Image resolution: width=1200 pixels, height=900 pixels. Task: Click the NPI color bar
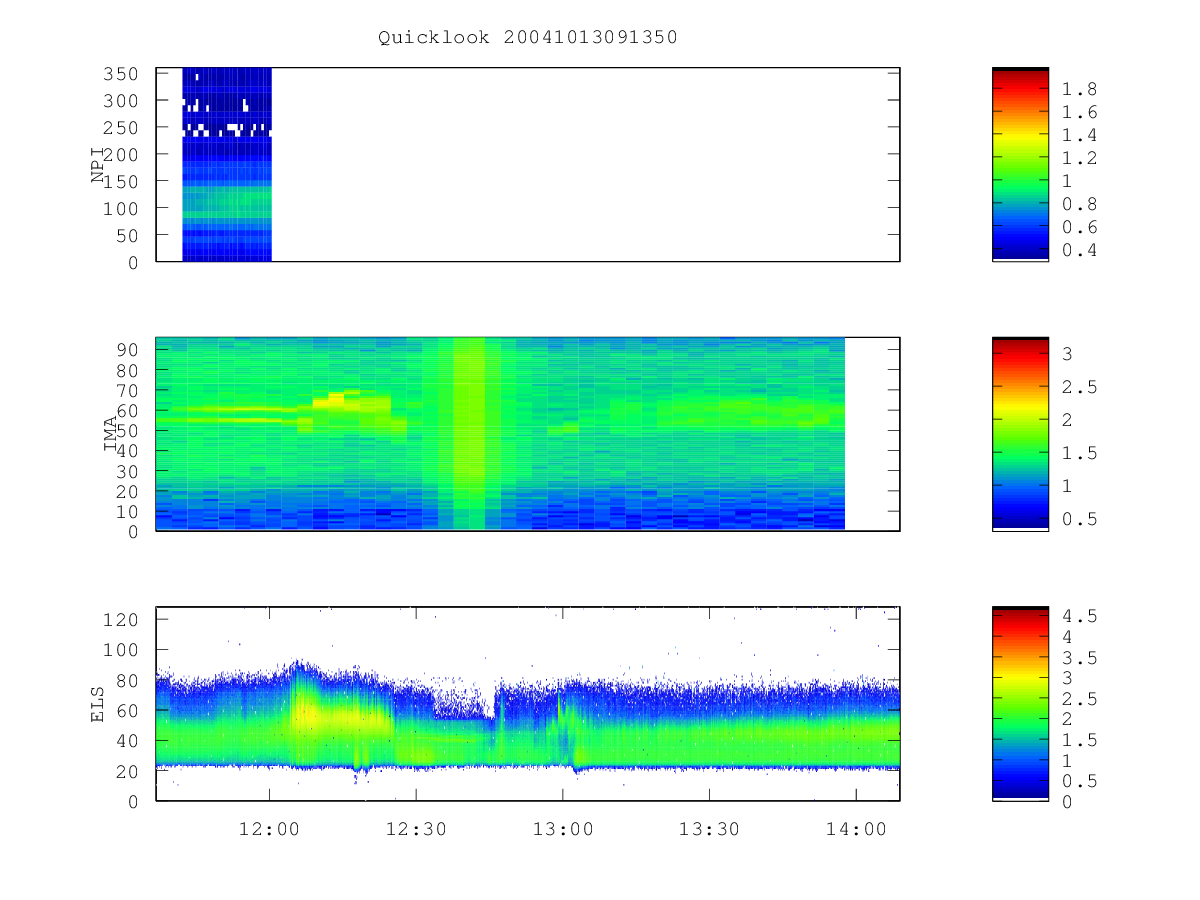pos(1020,165)
